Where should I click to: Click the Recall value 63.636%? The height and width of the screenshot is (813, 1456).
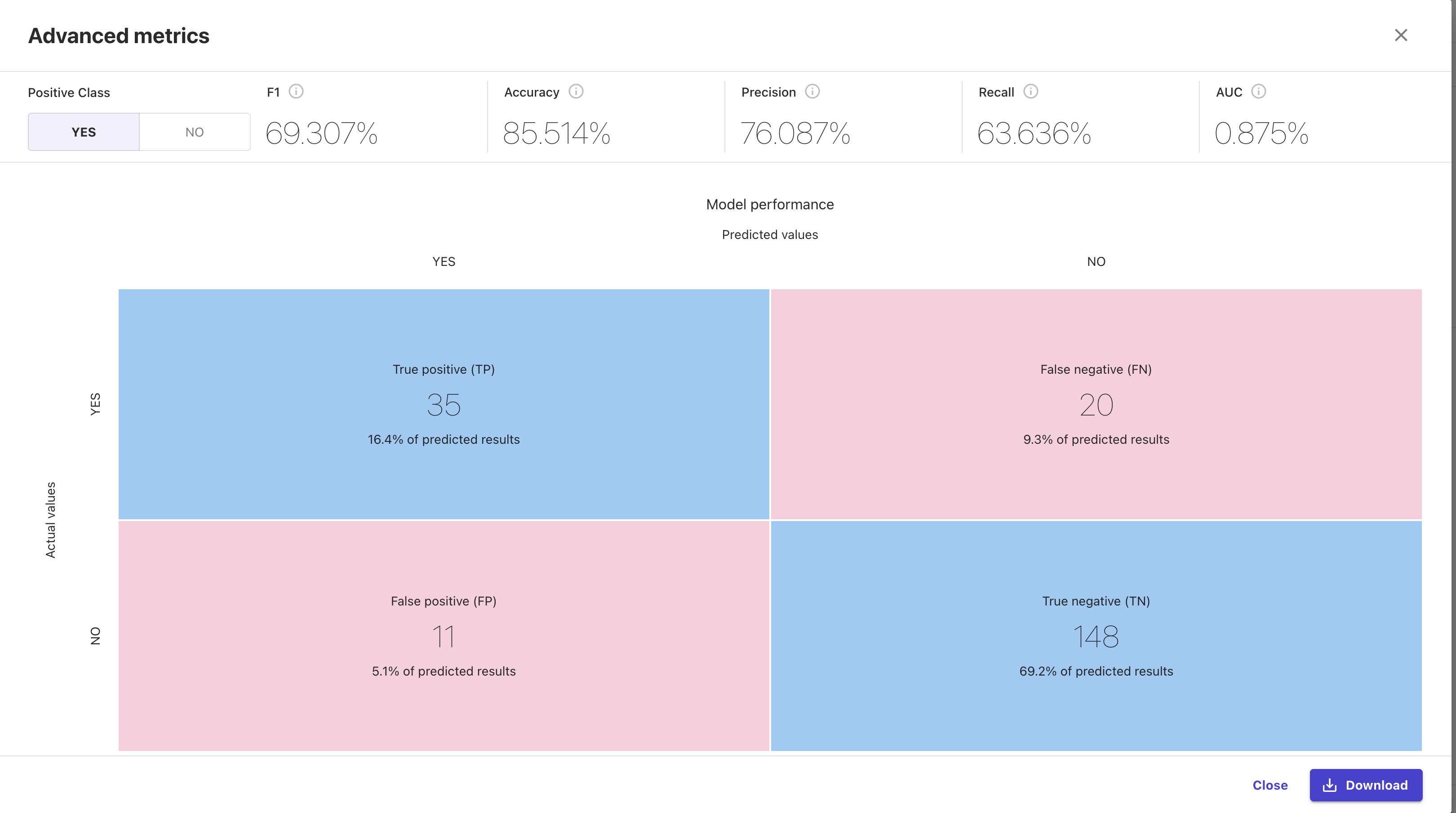point(1034,134)
